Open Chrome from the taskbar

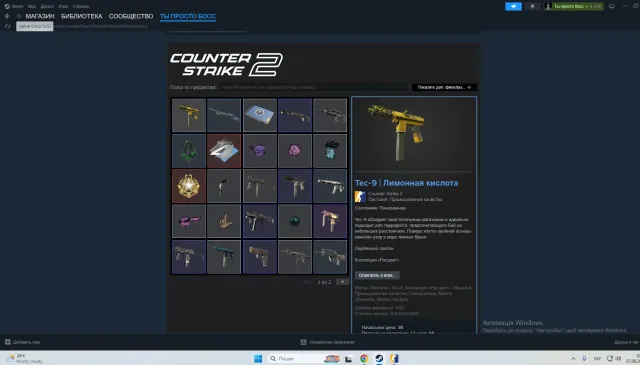point(364,358)
